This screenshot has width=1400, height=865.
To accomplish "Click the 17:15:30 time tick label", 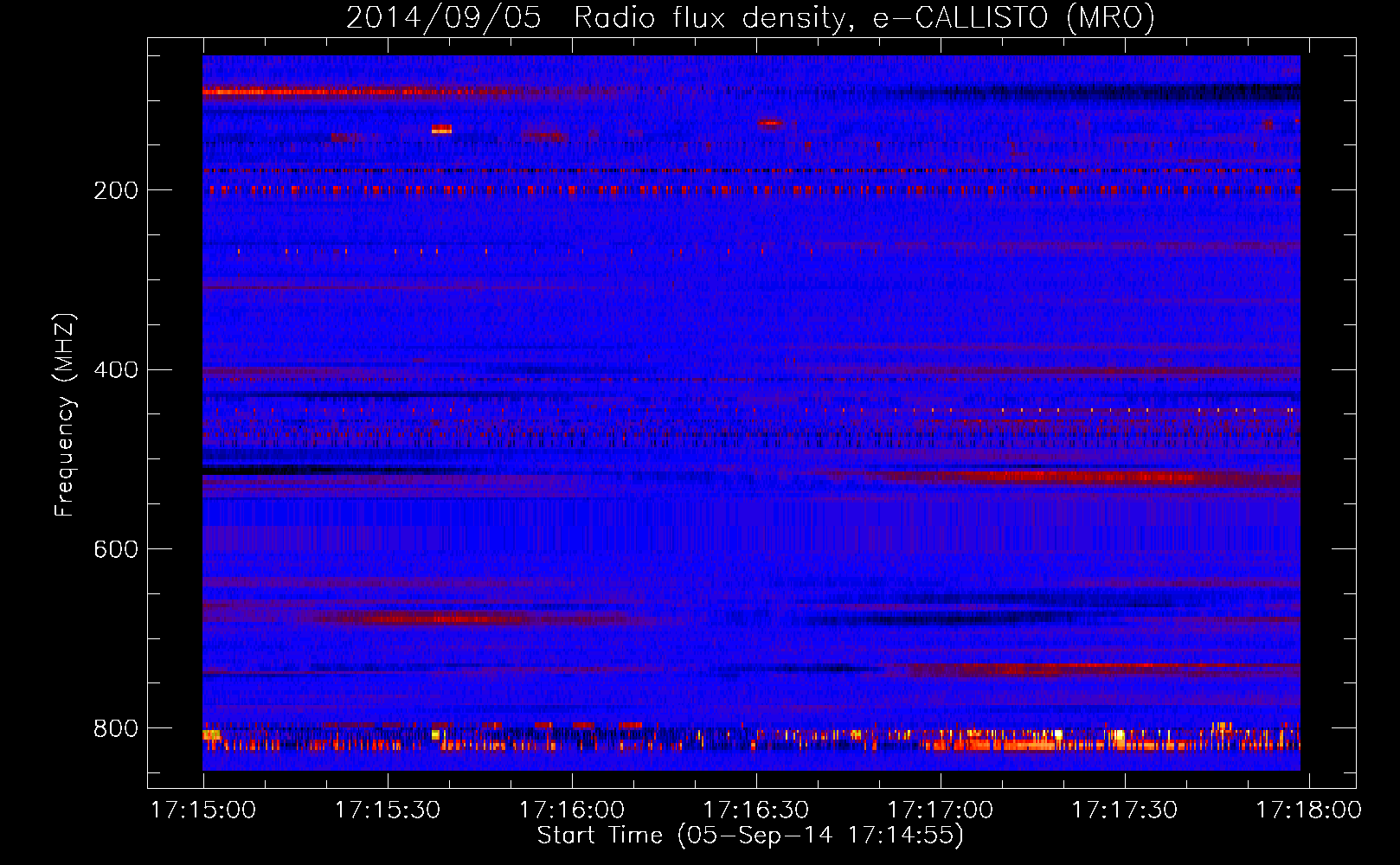I will pos(388,811).
